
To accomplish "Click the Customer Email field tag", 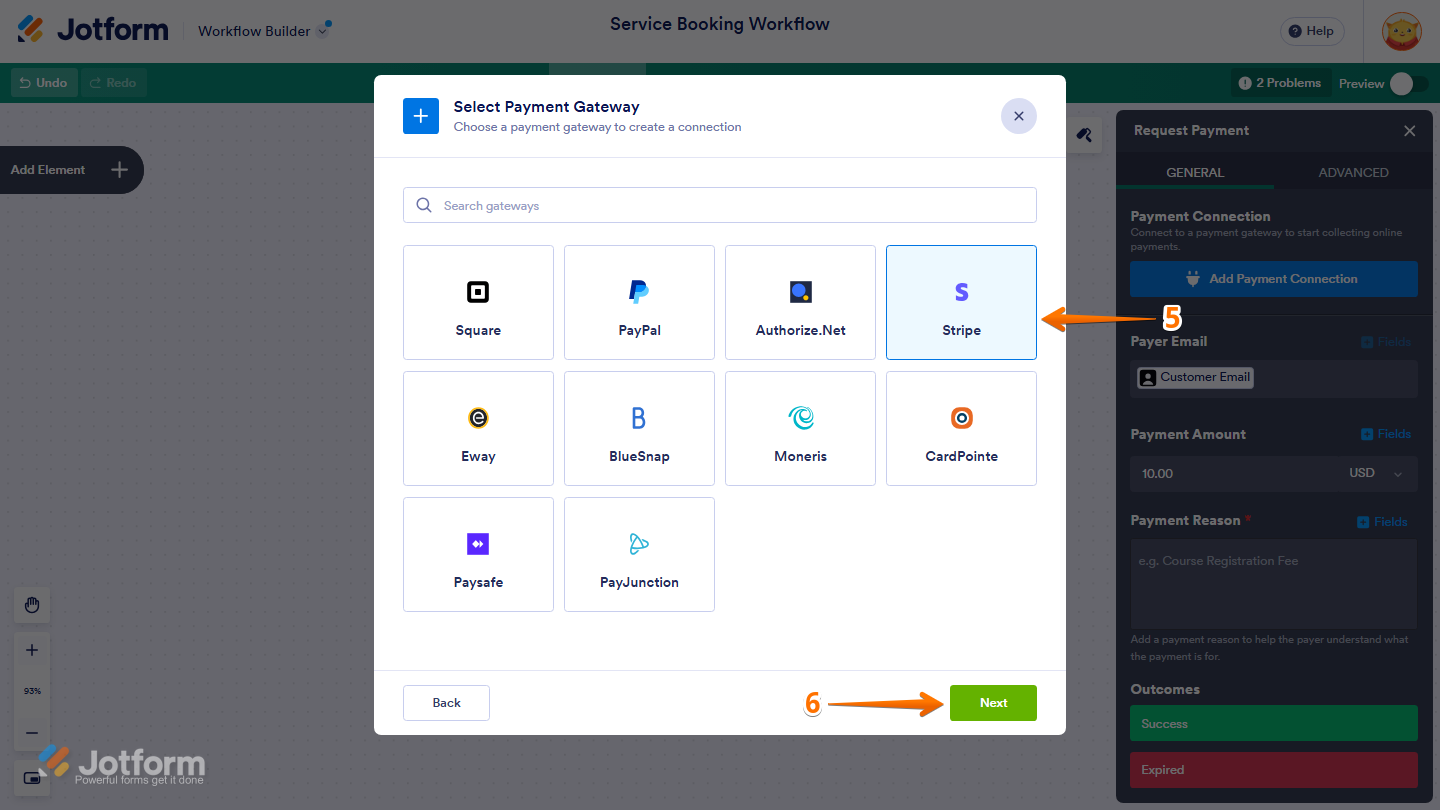I will [1195, 377].
